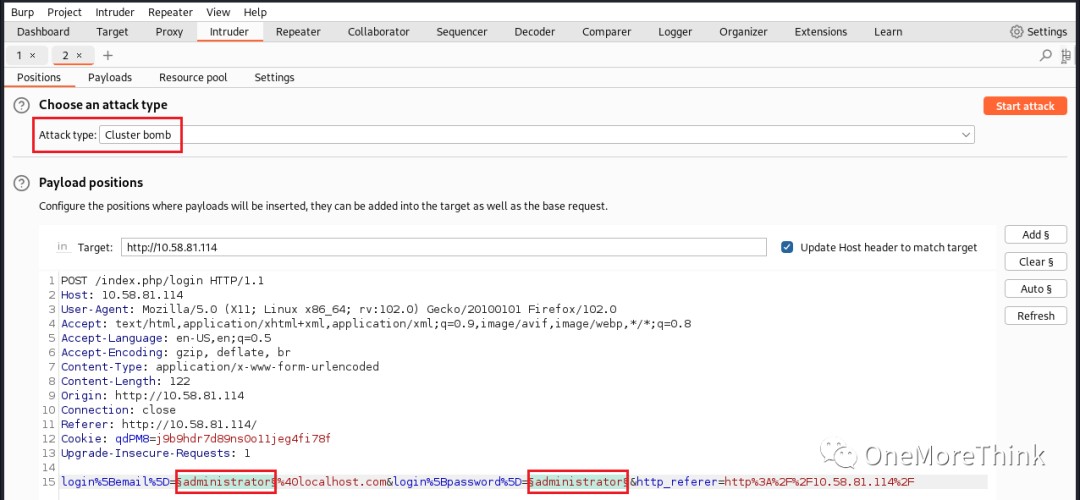Open the tab options menu icon
Image resolution: width=1080 pixels, height=500 pixels.
tap(1066, 55)
